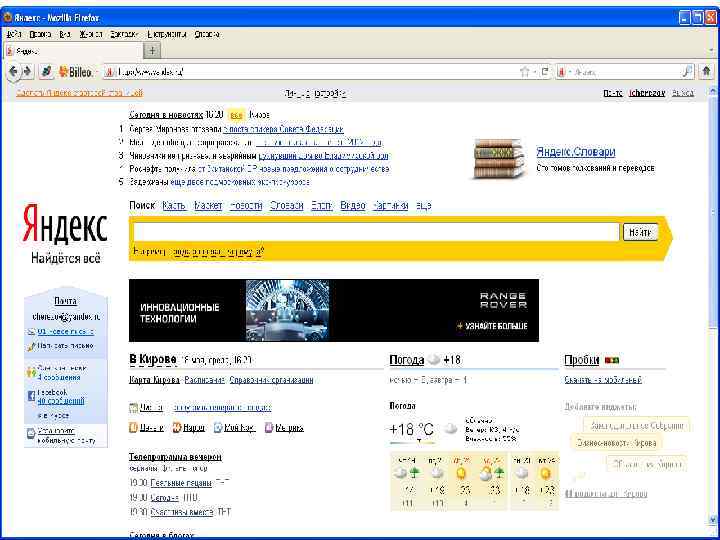Click the Выход logout link
Viewport: 720px width, 540px height.
point(683,93)
